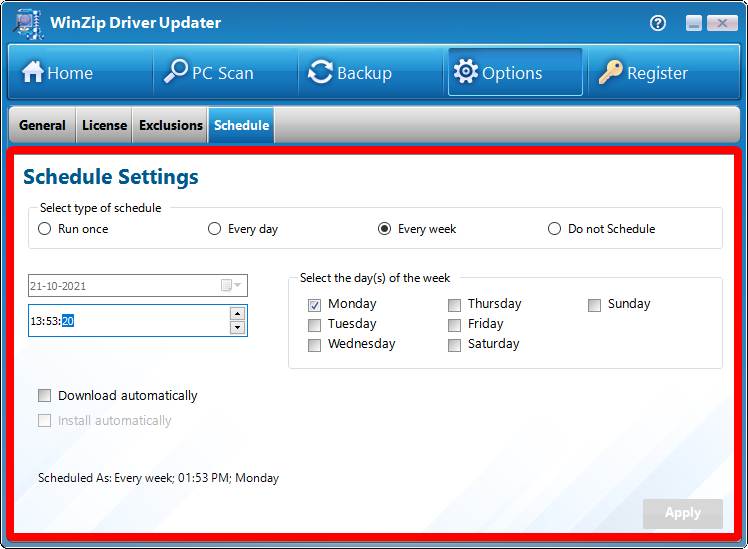Click the Apply button
Viewport: 748px width, 549px height.
tap(683, 513)
